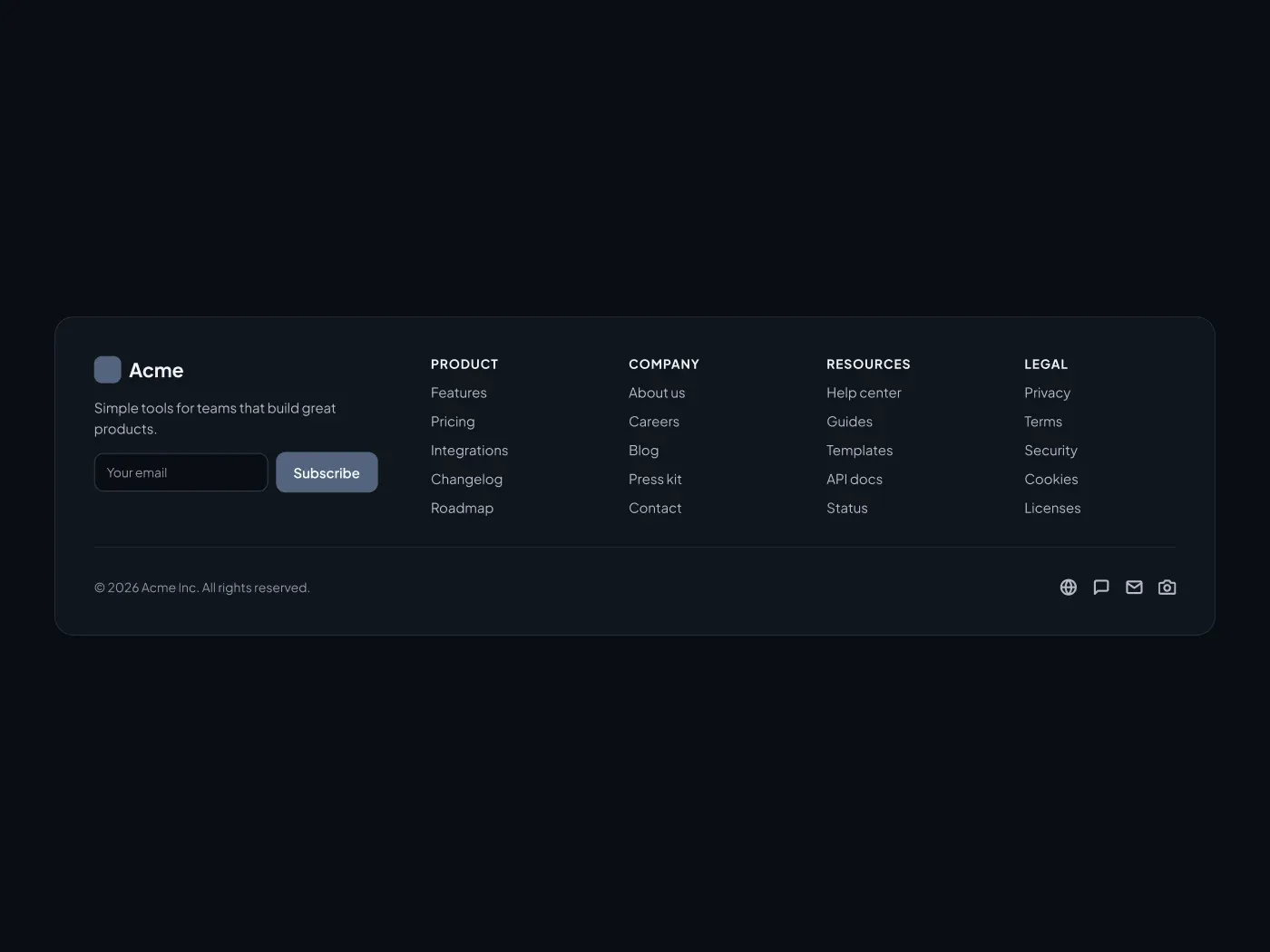Click the Contact link
Image resolution: width=1270 pixels, height=952 pixels.
pyautogui.click(x=655, y=509)
